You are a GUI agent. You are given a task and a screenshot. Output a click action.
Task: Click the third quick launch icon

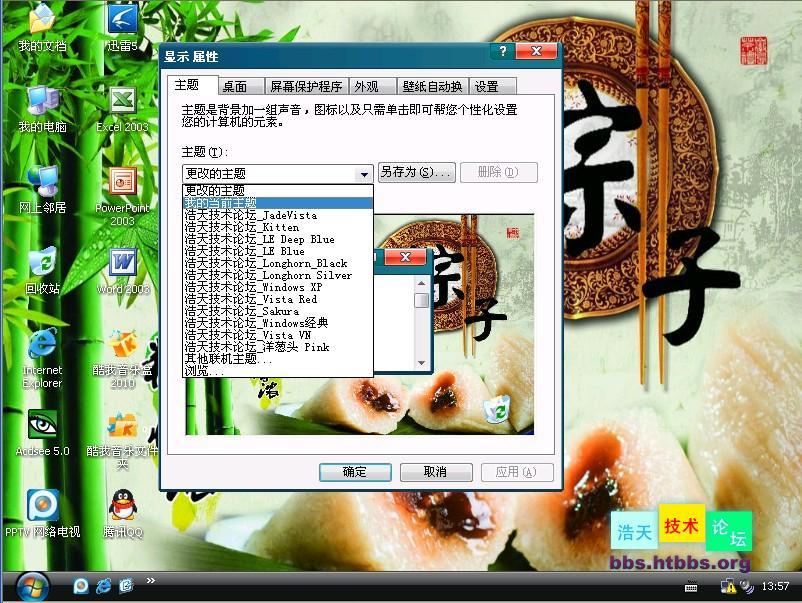126,586
